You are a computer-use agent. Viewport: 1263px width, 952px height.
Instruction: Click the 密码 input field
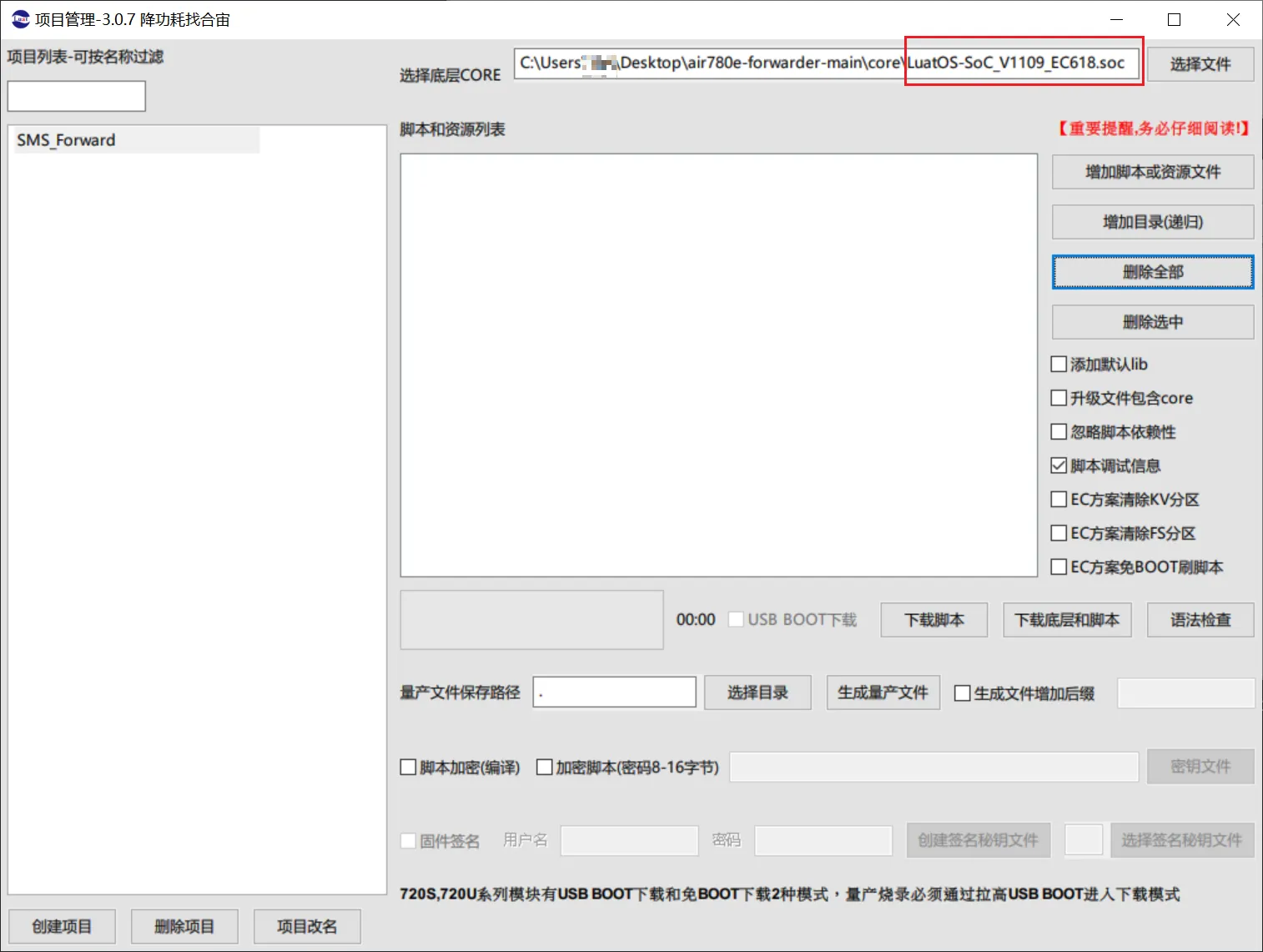tap(823, 840)
